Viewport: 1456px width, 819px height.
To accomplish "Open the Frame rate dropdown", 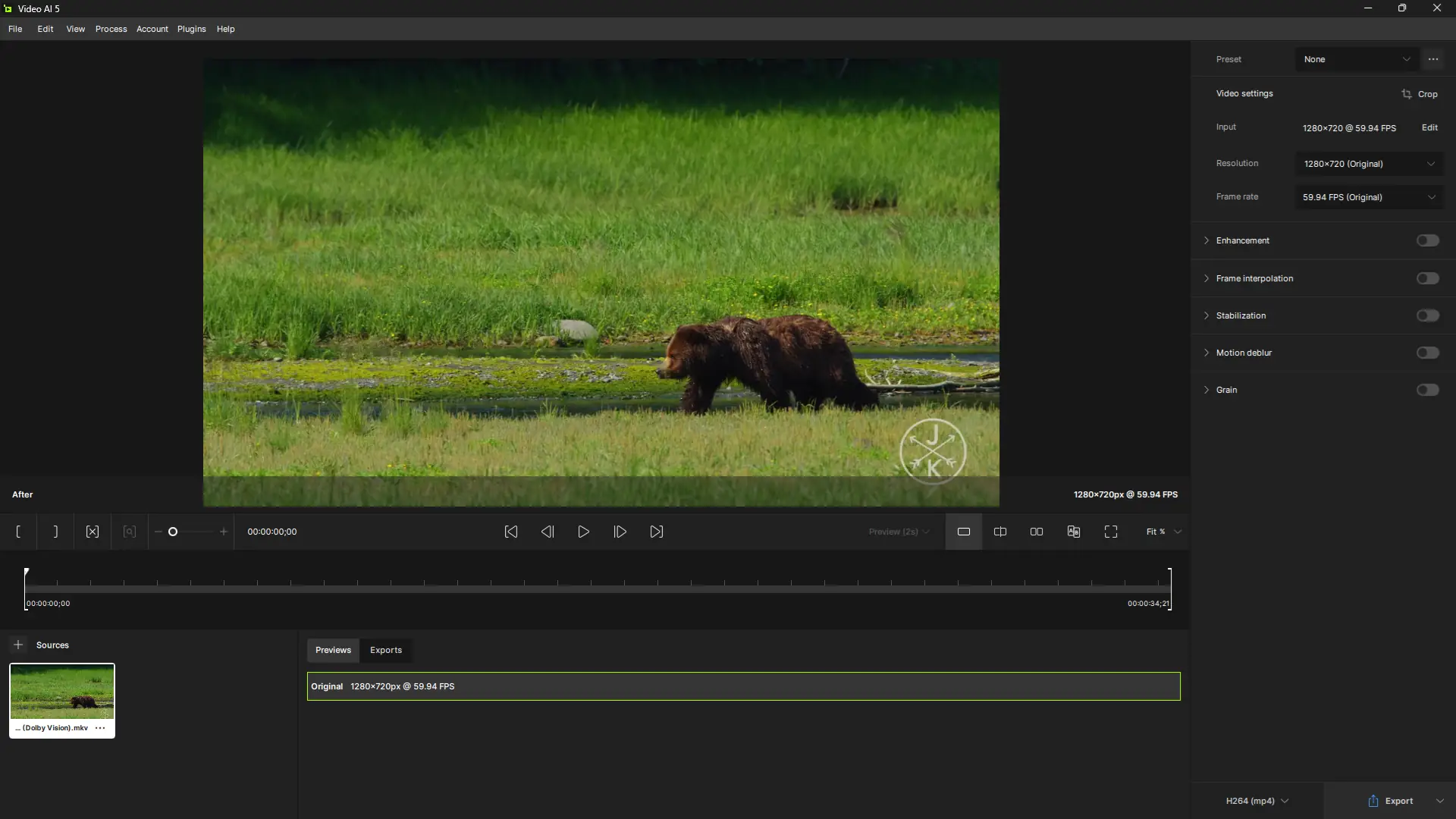I will tap(1369, 197).
